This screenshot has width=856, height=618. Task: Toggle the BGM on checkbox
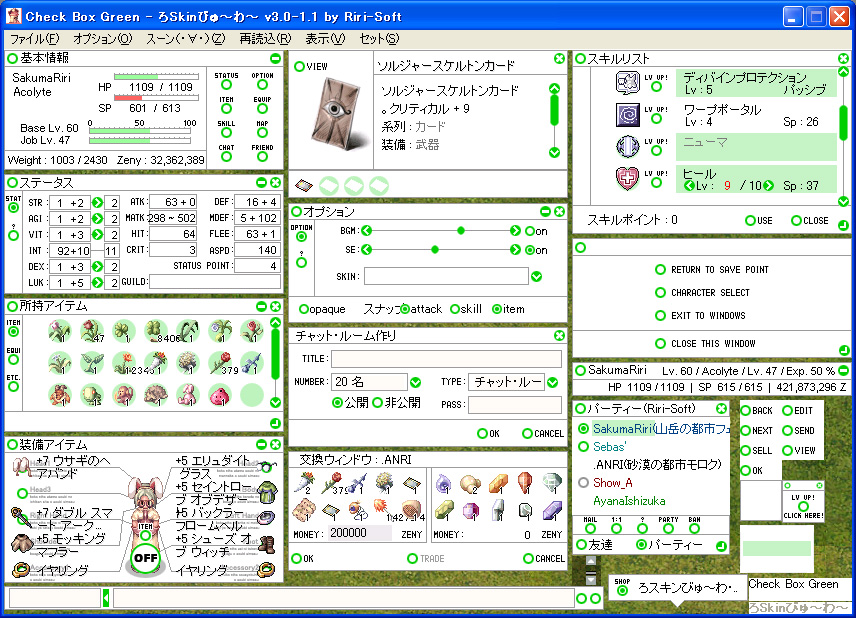click(x=529, y=231)
